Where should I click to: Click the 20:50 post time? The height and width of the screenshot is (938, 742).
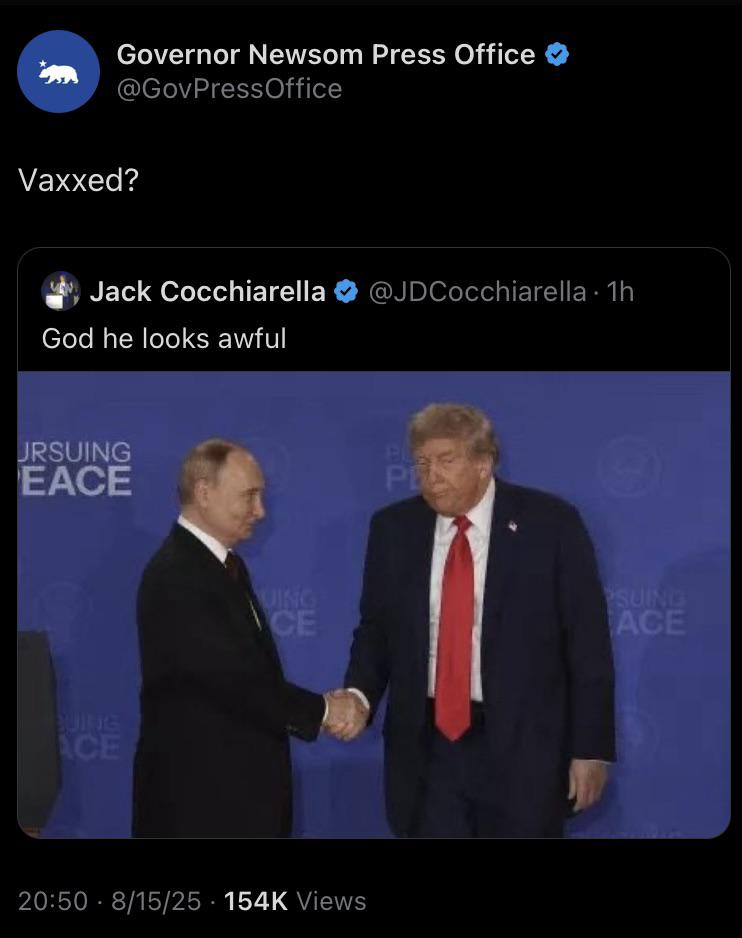53,901
